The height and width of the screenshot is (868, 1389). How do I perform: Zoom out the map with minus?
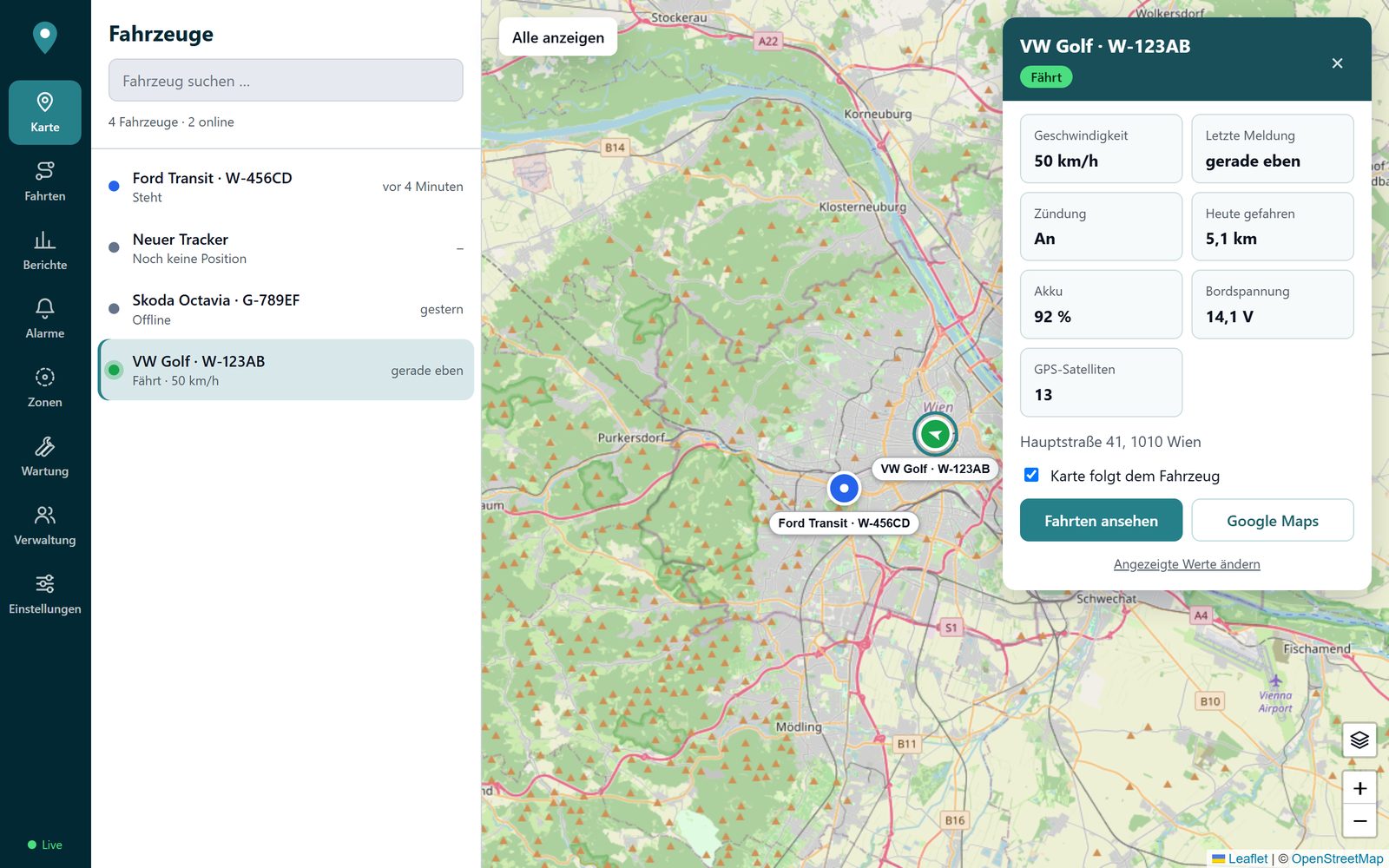tap(1359, 821)
